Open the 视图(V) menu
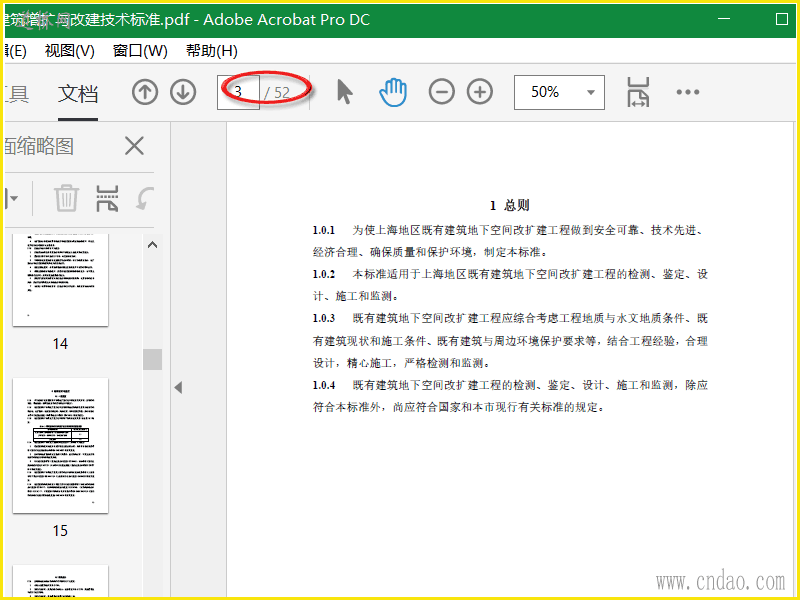 (x=70, y=51)
